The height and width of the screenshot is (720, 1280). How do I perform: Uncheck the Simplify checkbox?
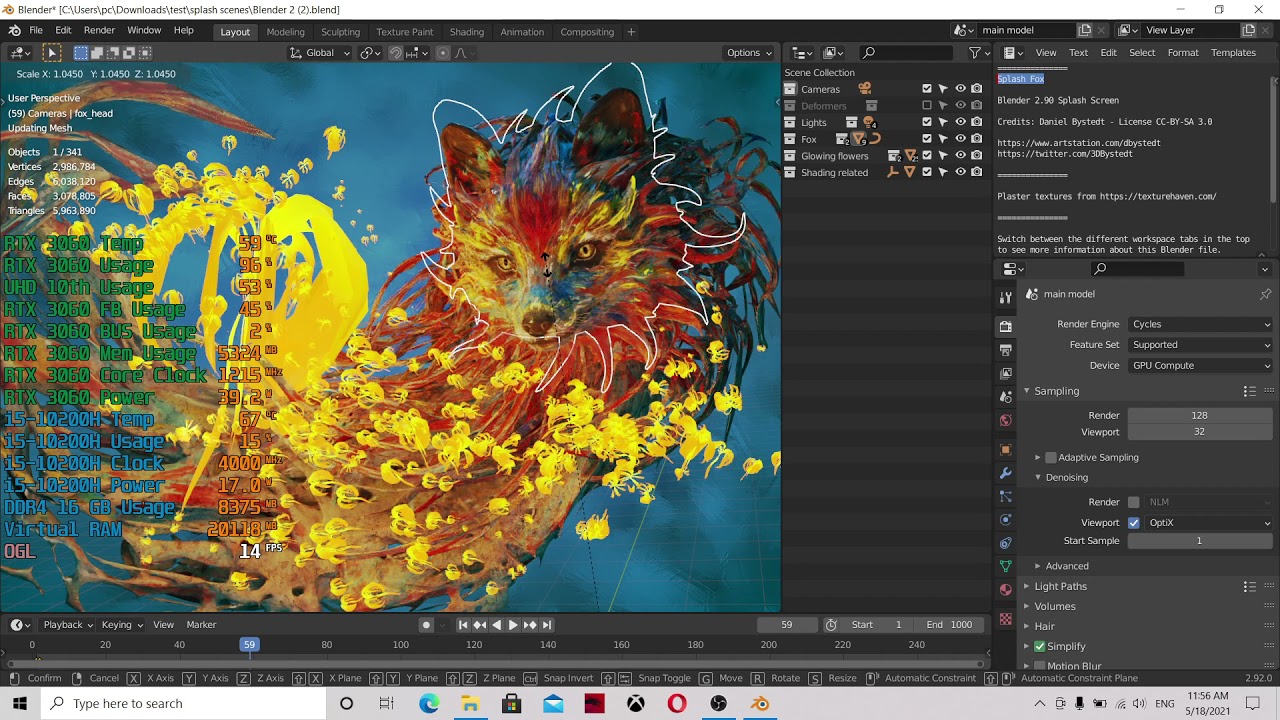coord(1040,646)
